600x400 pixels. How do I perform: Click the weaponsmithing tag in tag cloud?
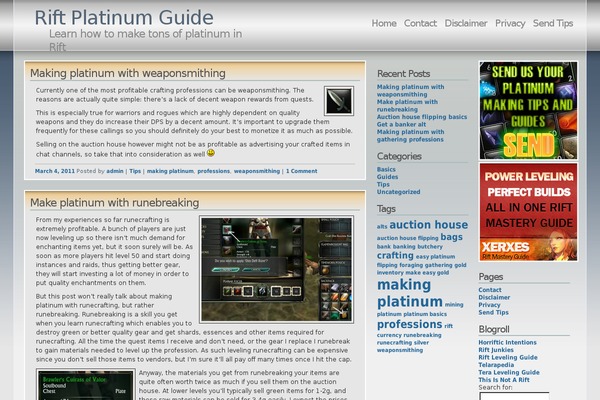[x=400, y=350]
